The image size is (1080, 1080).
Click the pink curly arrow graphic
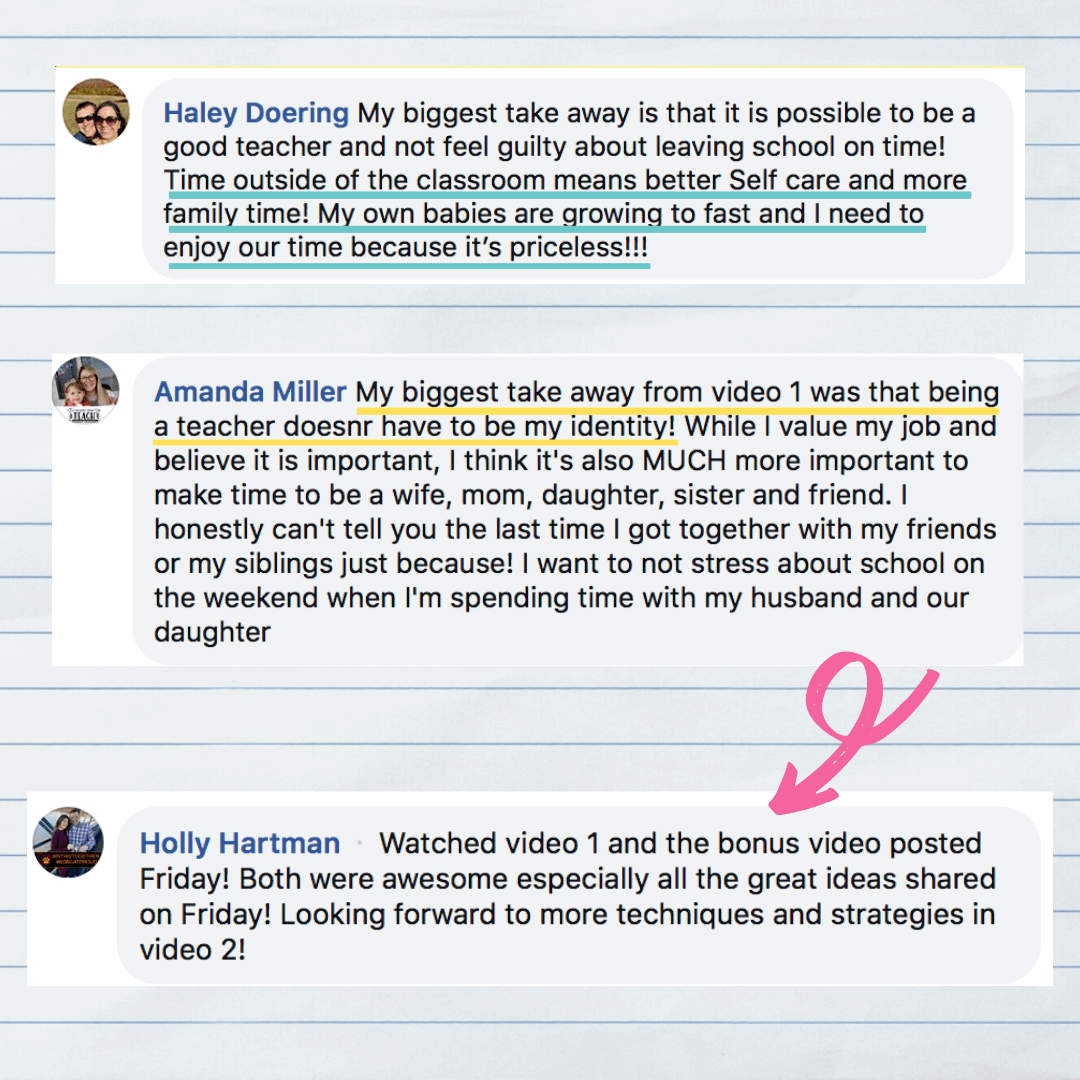pyautogui.click(x=854, y=733)
